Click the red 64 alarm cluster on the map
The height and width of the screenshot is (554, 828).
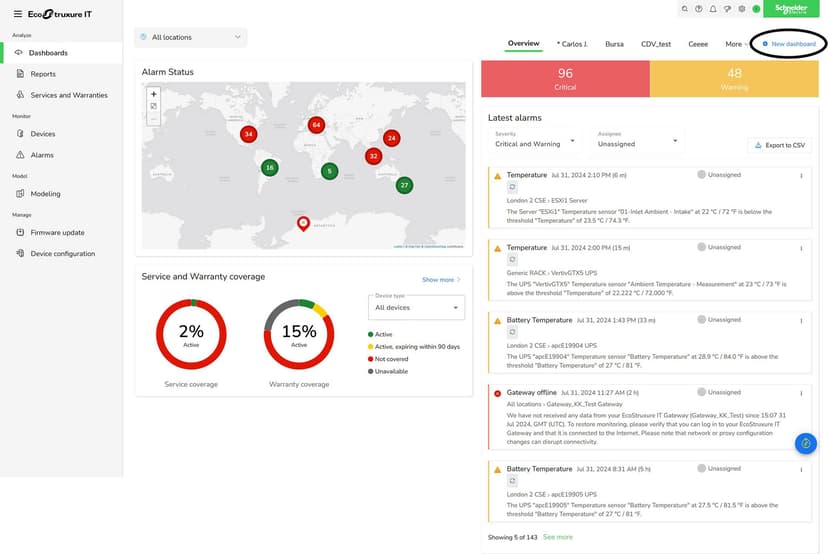[x=316, y=125]
